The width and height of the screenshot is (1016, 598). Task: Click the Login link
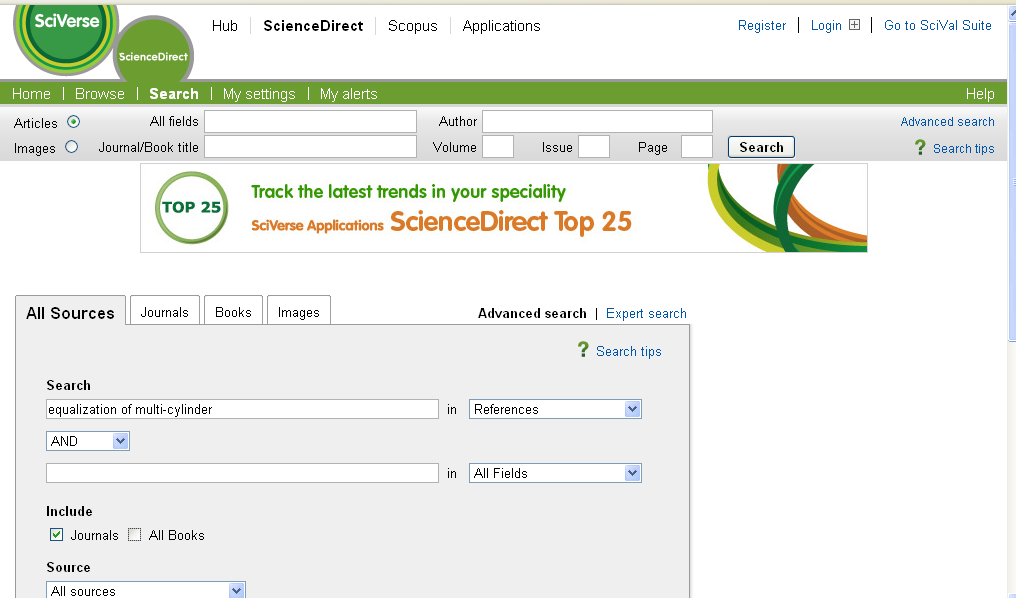click(x=826, y=25)
